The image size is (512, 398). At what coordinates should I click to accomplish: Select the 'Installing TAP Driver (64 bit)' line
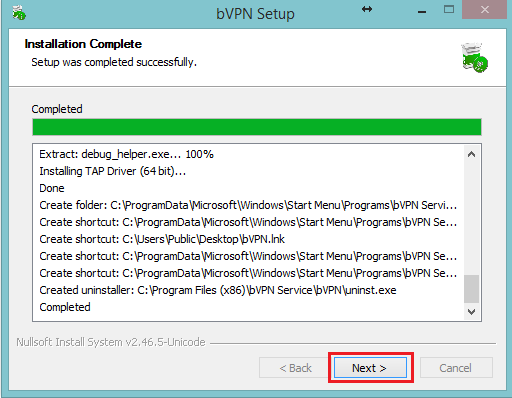[113, 171]
